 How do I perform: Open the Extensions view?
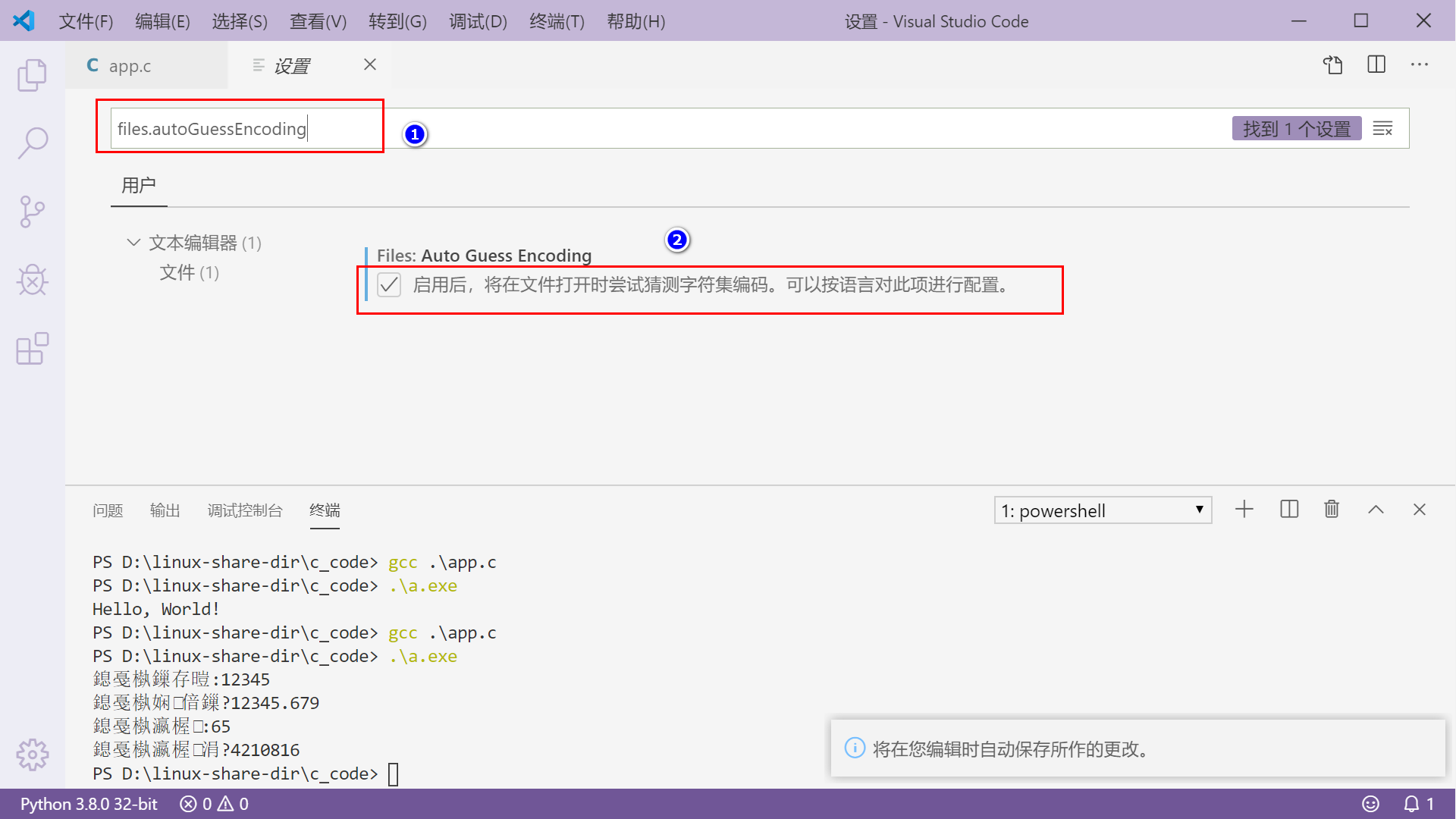tap(32, 349)
